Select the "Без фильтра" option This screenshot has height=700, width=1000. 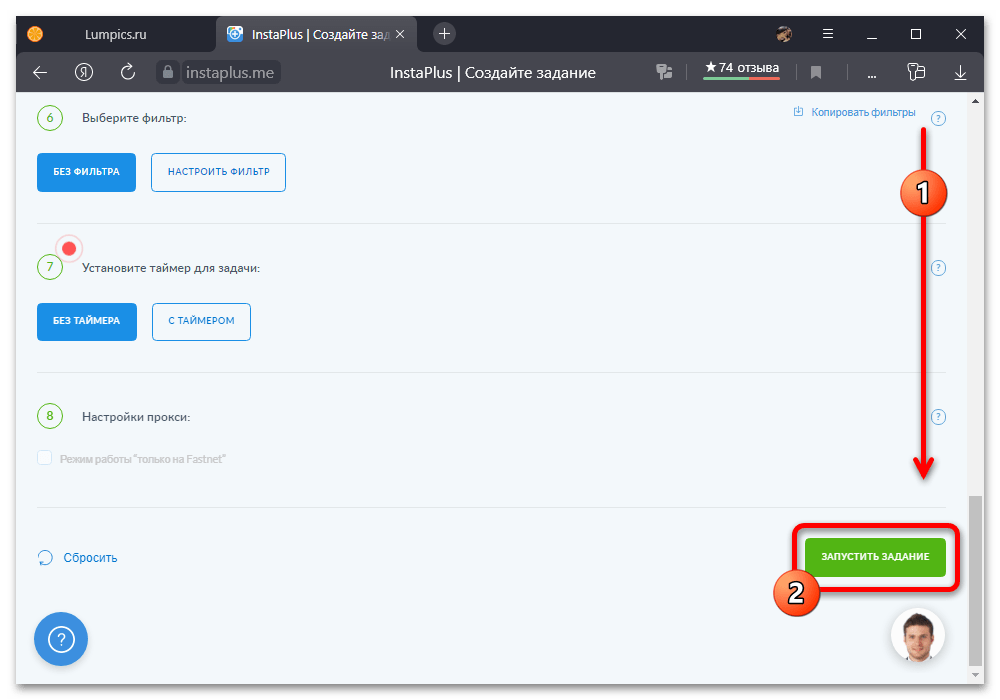point(86,172)
